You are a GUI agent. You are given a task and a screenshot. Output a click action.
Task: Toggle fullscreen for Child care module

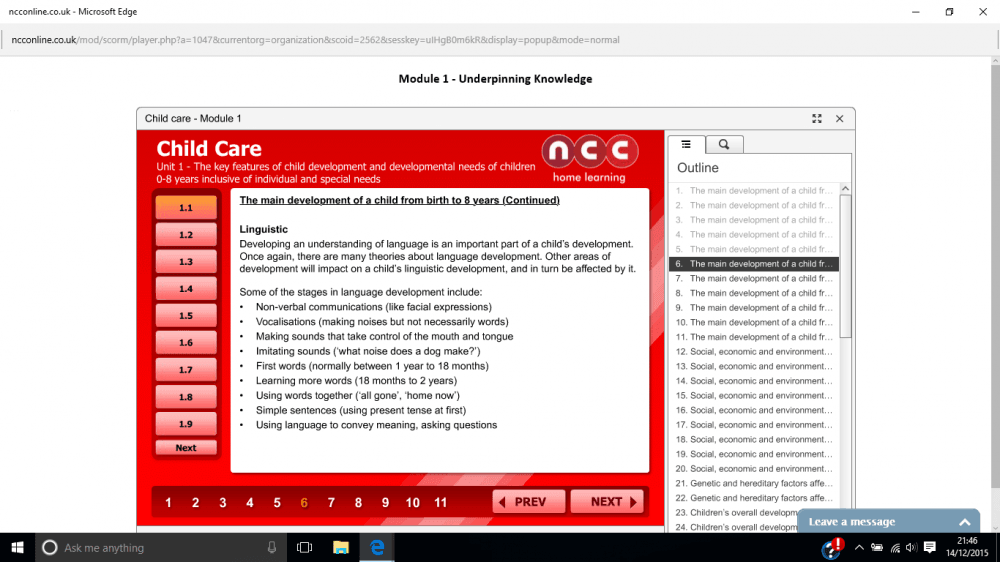817,118
